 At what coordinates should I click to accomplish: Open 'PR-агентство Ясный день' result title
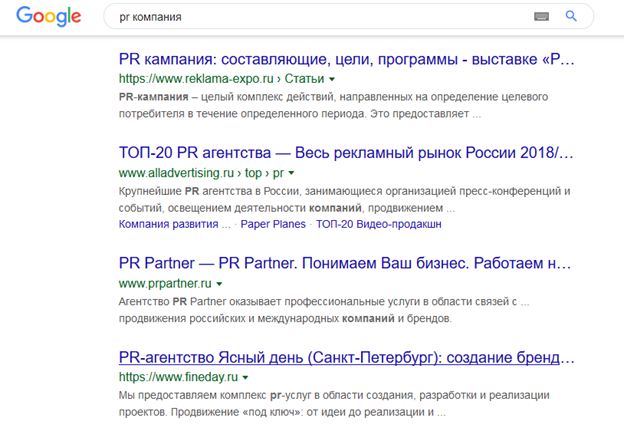tap(347, 357)
